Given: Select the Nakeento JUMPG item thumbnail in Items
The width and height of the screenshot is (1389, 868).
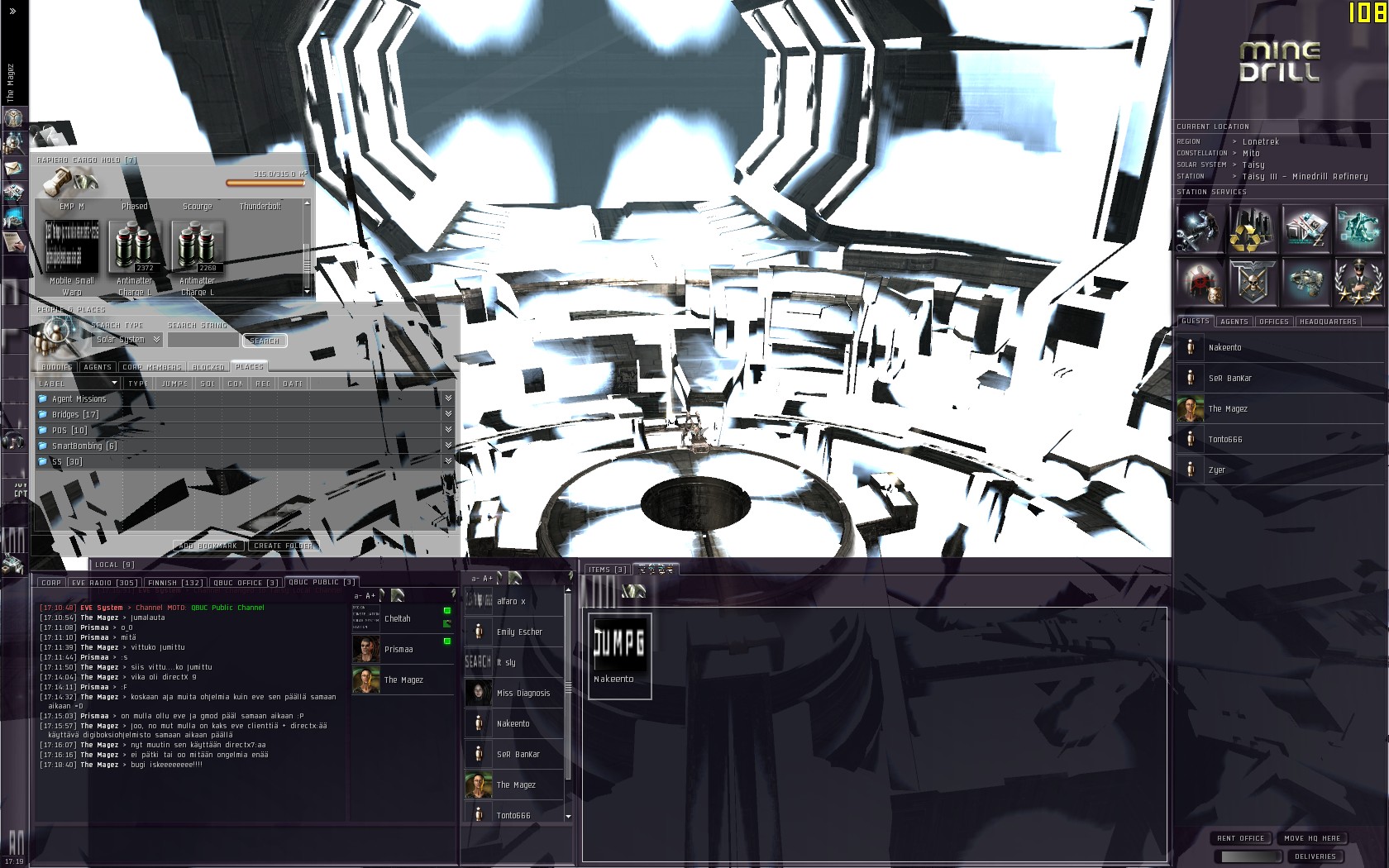Looking at the screenshot, I should pyautogui.click(x=620, y=656).
